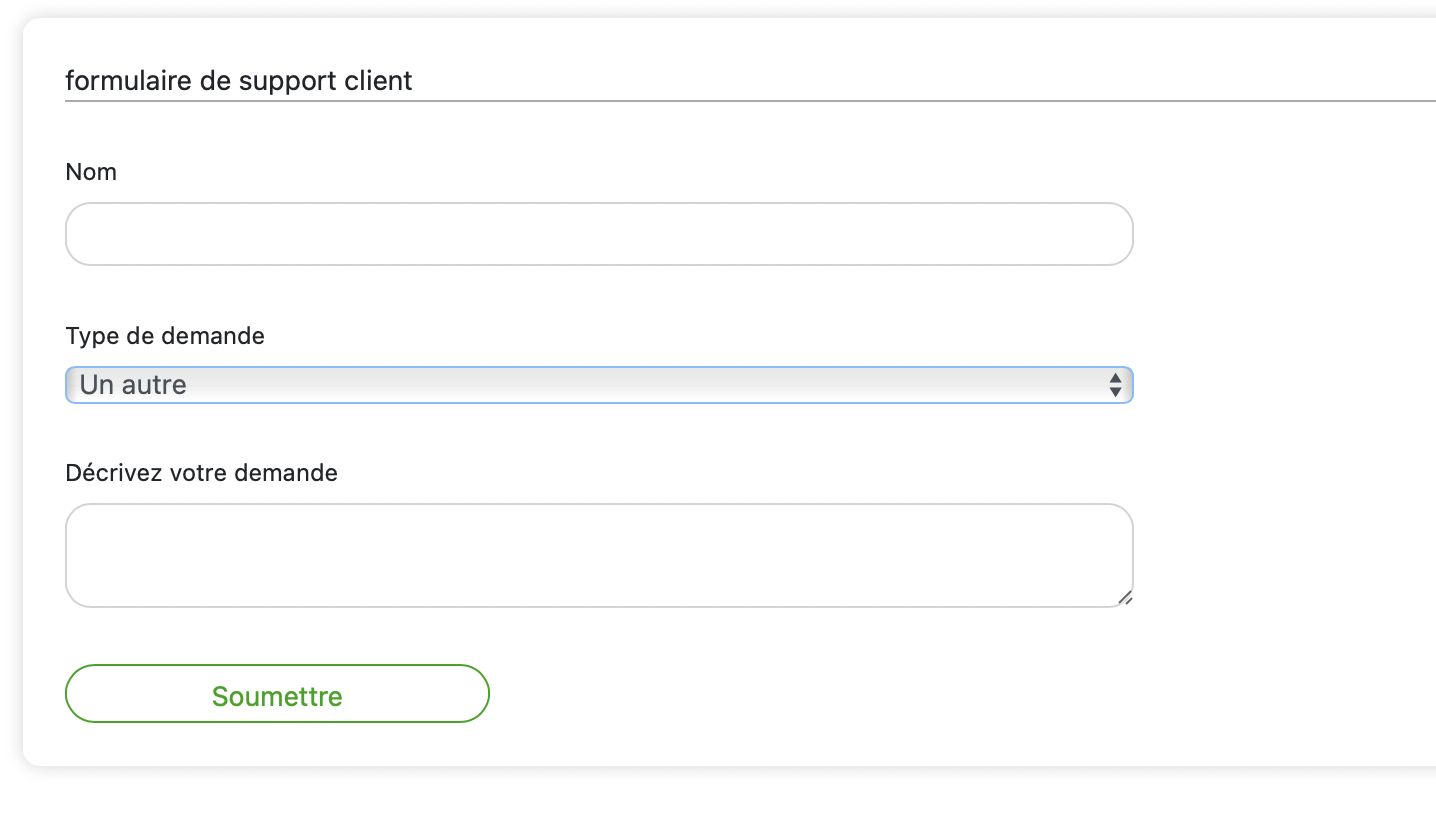Select the Un autre value in the combo box
The image size is (1436, 824).
click(x=134, y=385)
